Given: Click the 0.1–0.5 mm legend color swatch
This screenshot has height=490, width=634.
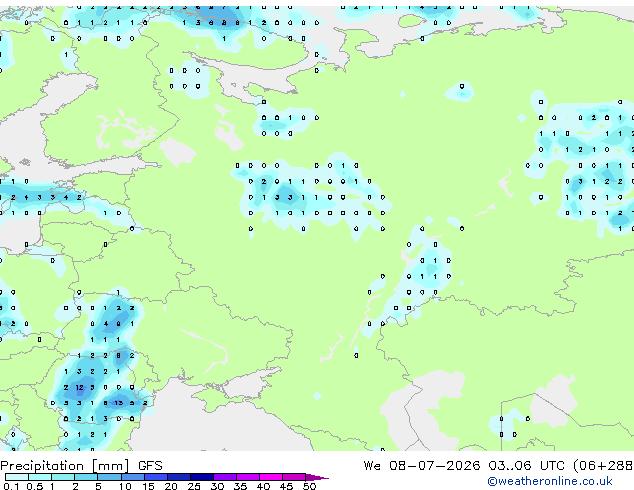Looking at the screenshot, I should 17,477.
